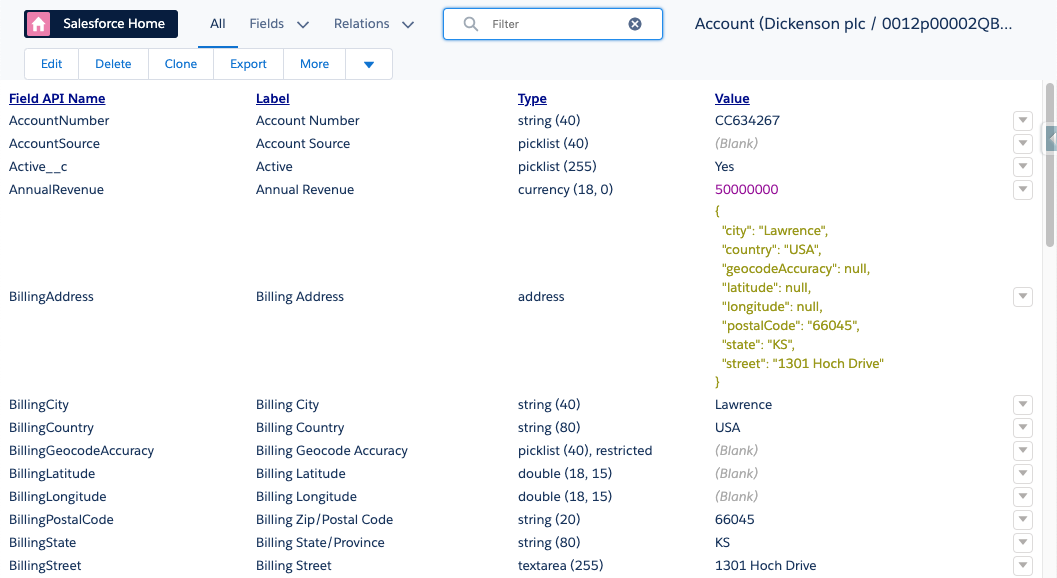
Task: Click the Delete button
Action: [x=113, y=64]
